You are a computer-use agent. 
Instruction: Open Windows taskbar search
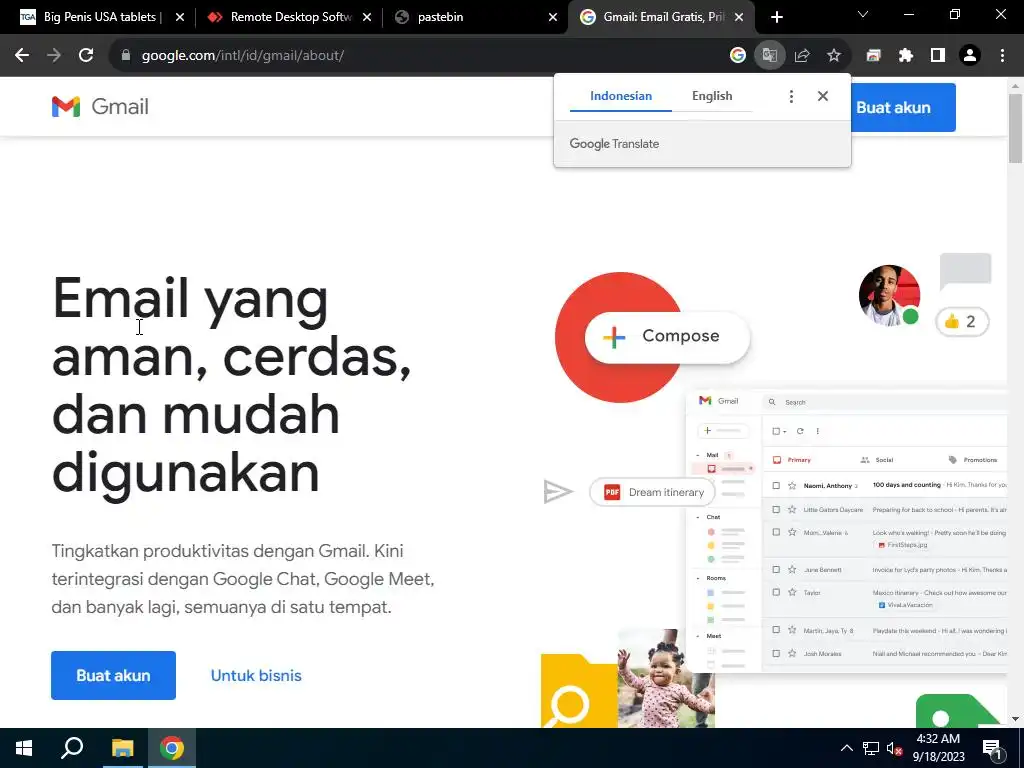72,748
